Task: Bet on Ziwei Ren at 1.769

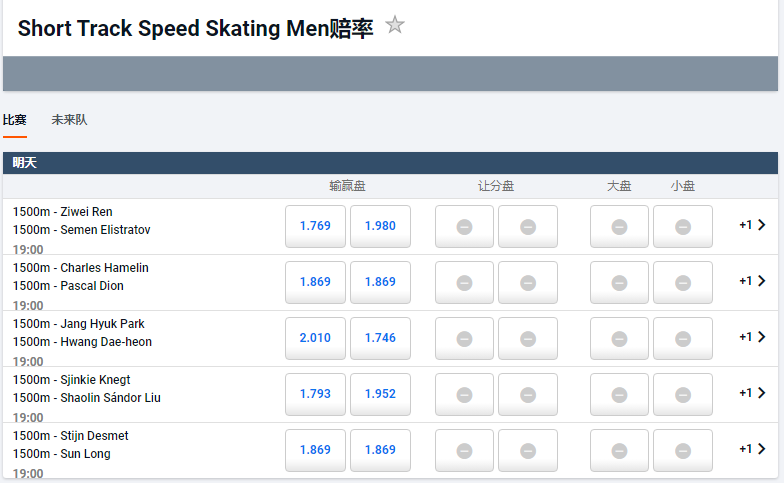Action: point(315,226)
